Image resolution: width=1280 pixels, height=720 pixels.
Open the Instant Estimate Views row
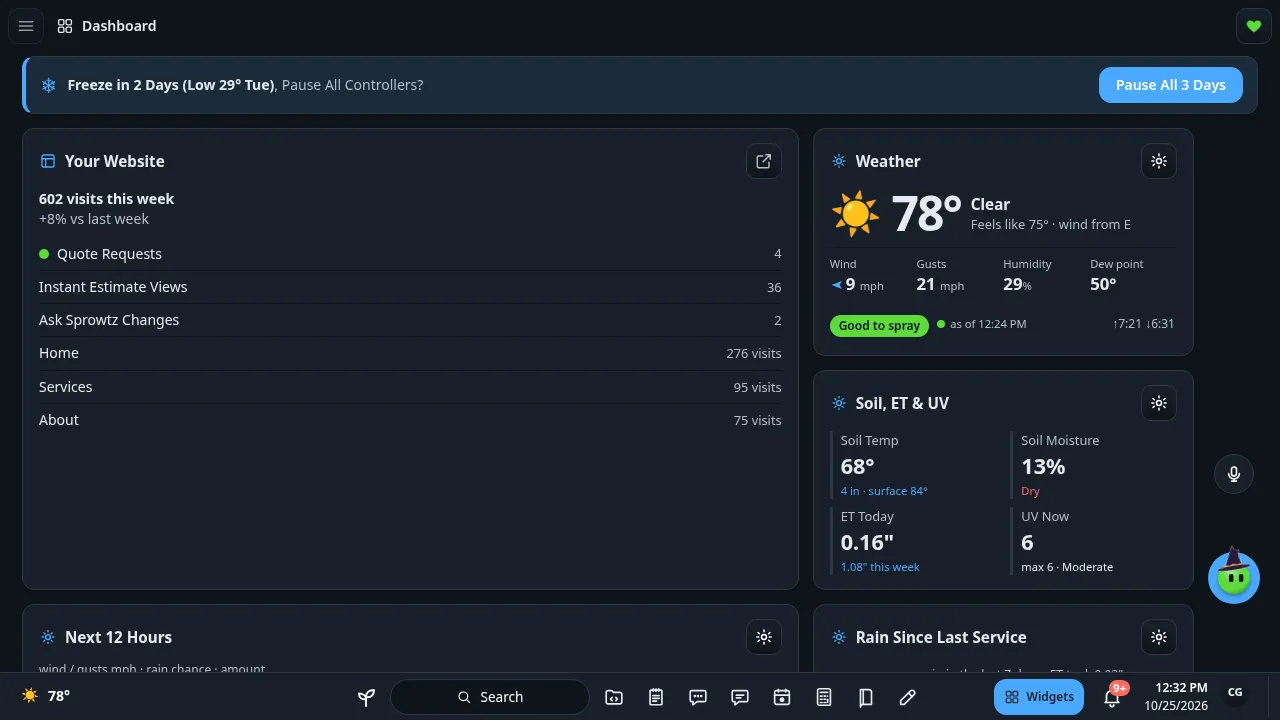click(x=410, y=287)
